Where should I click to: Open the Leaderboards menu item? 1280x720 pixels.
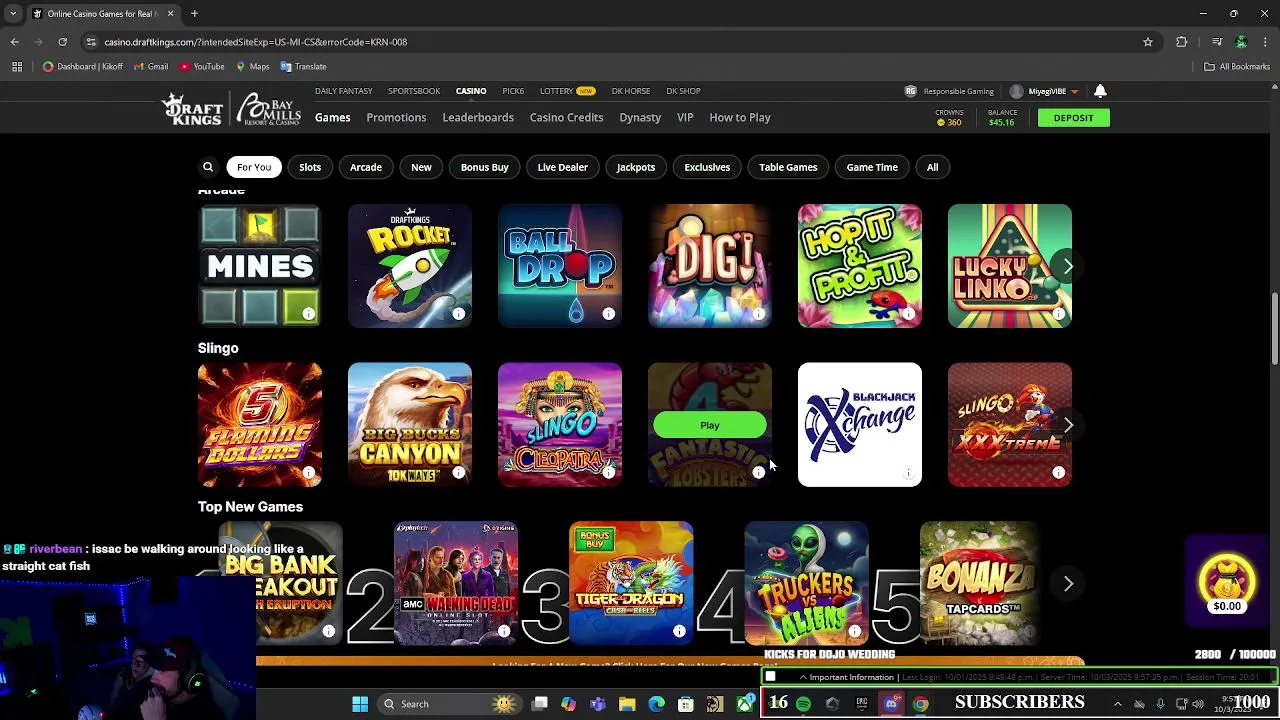(x=478, y=117)
